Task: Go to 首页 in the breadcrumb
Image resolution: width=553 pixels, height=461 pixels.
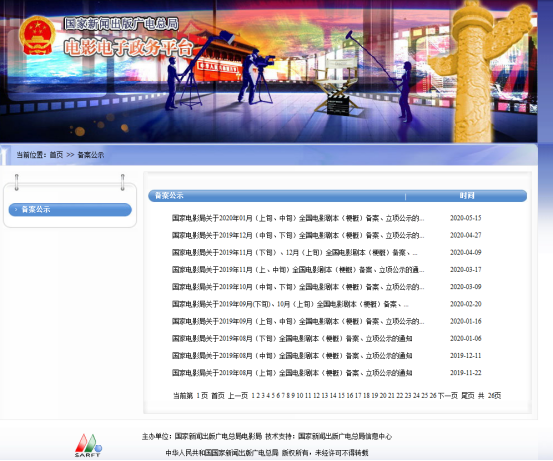Action: point(56,154)
